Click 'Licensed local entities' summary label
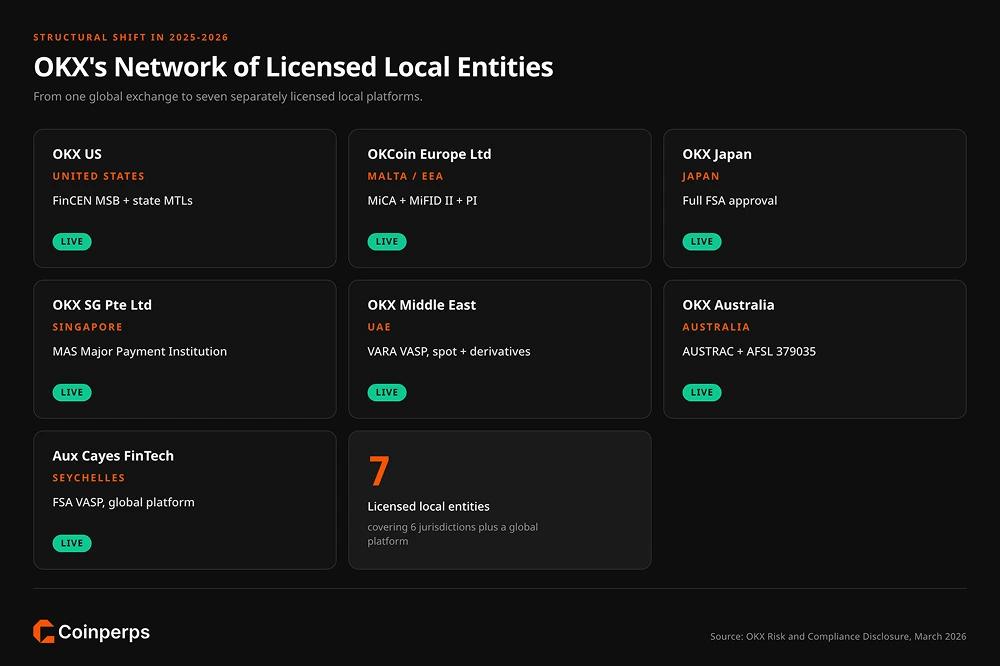 coord(429,507)
